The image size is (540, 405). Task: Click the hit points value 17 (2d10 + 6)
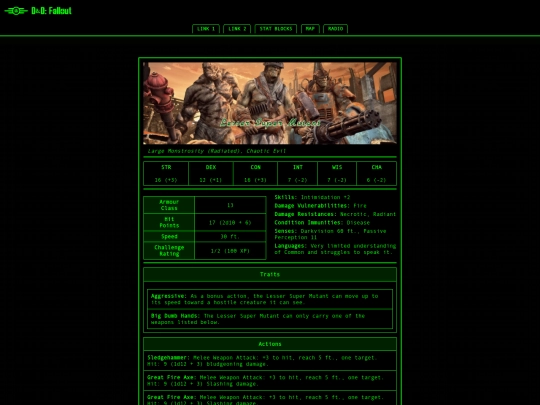point(230,222)
